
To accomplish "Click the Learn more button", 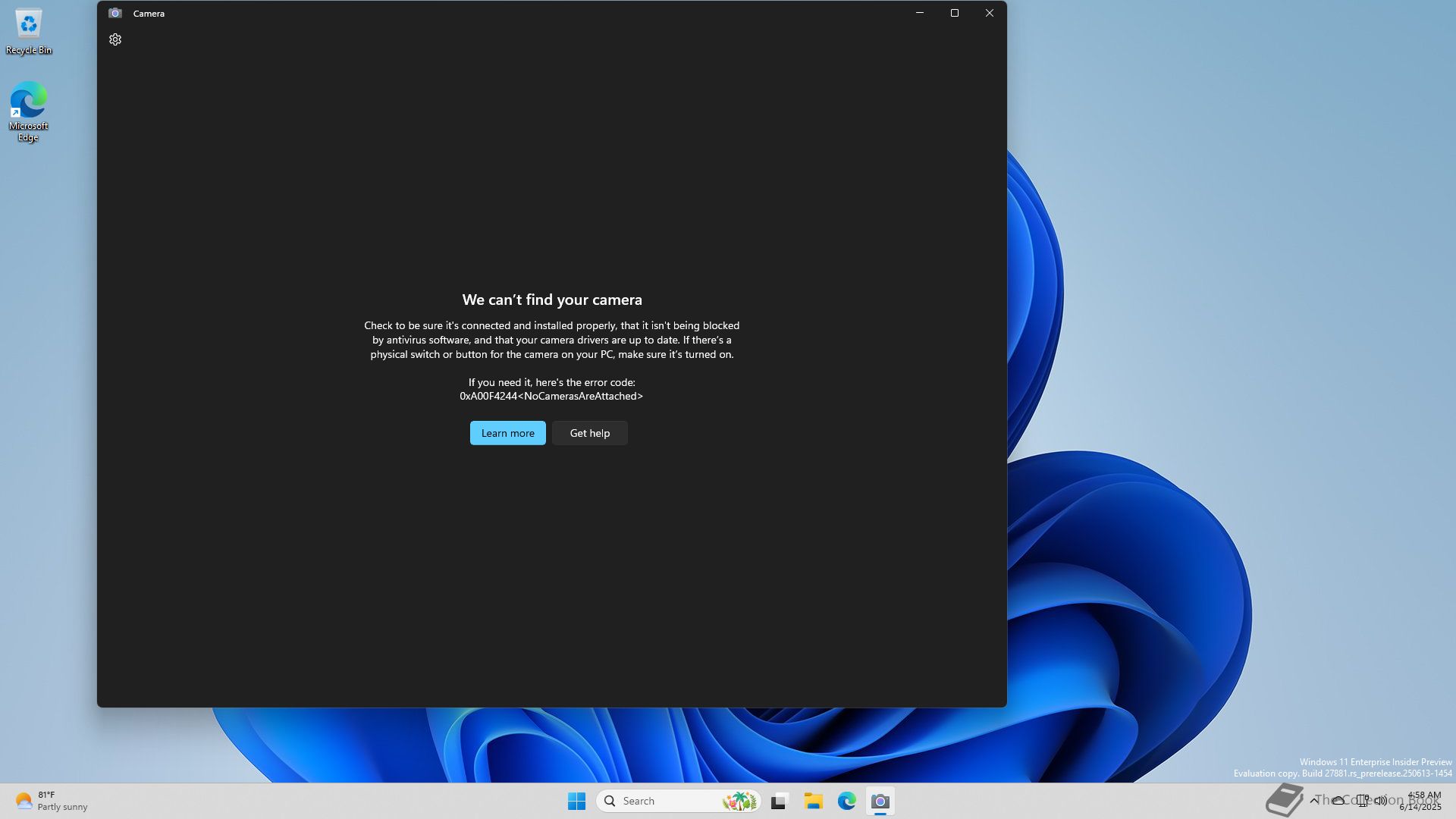I will pos(507,433).
